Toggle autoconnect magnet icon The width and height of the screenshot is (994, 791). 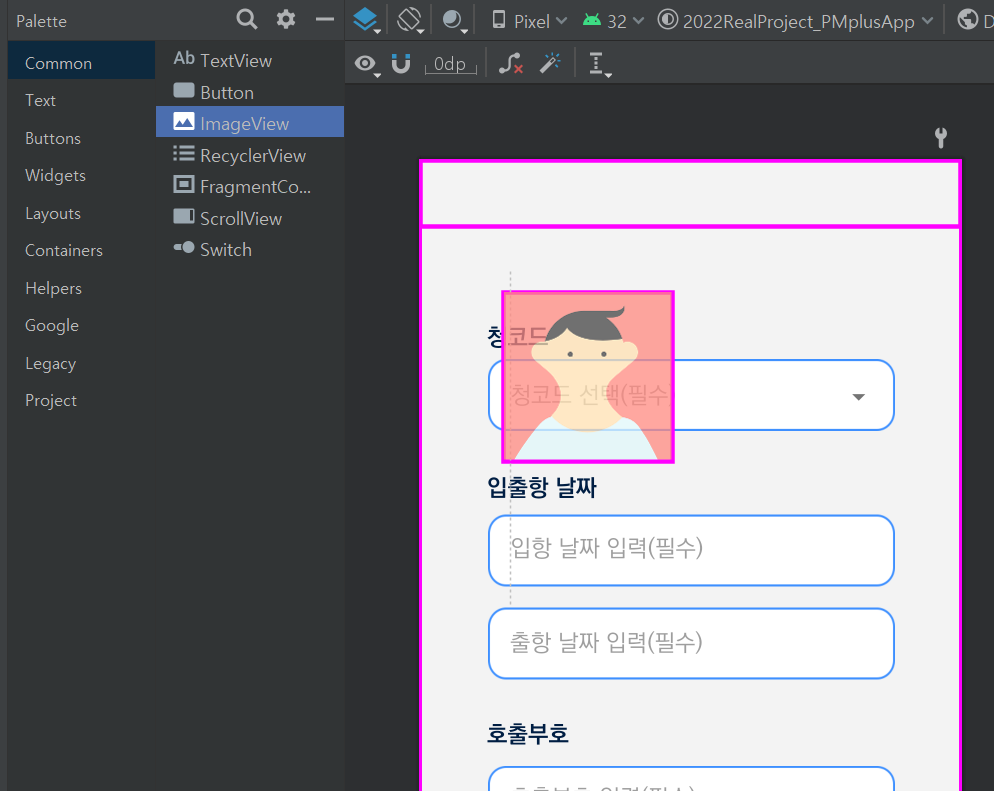[401, 63]
